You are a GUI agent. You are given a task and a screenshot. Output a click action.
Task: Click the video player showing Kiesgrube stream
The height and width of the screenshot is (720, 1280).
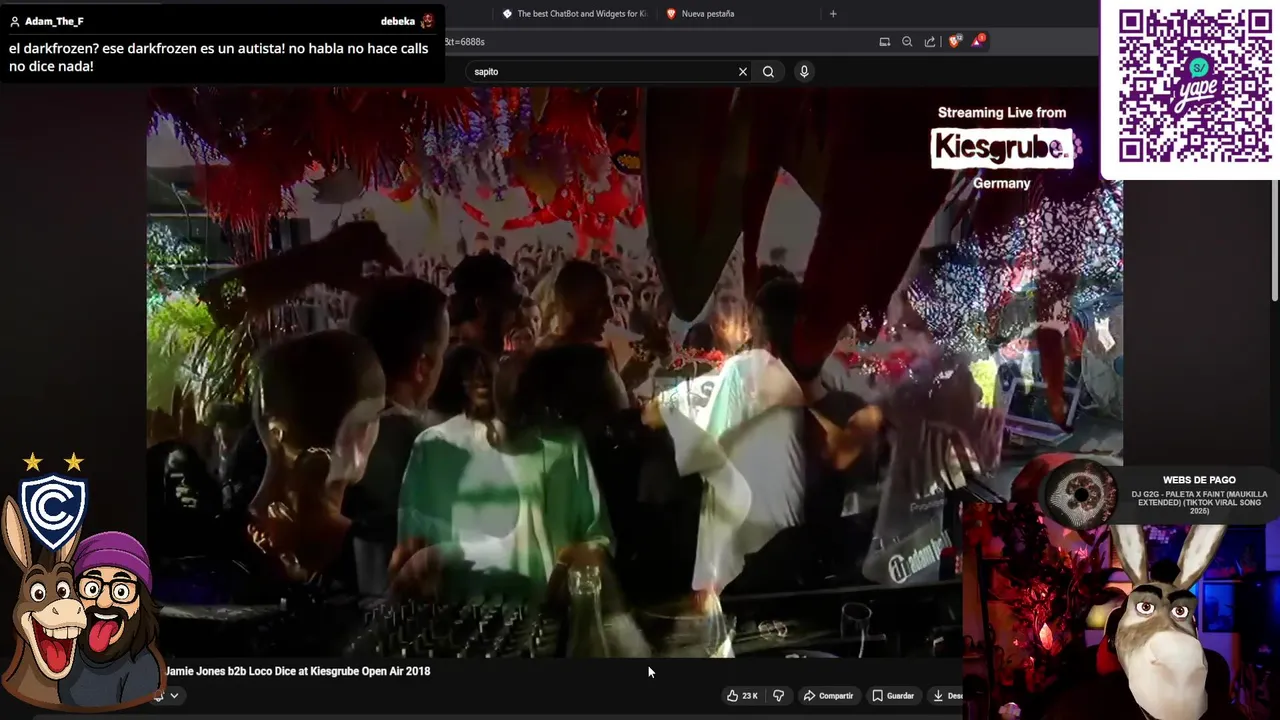click(634, 372)
